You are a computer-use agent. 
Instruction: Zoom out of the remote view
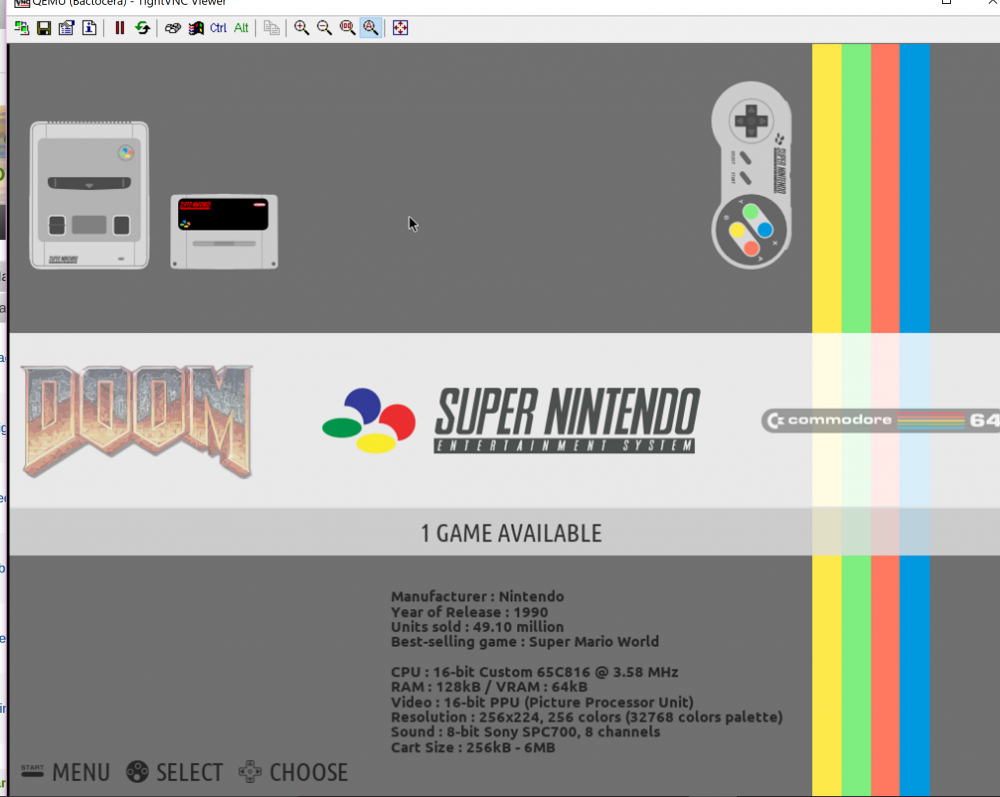tap(325, 28)
